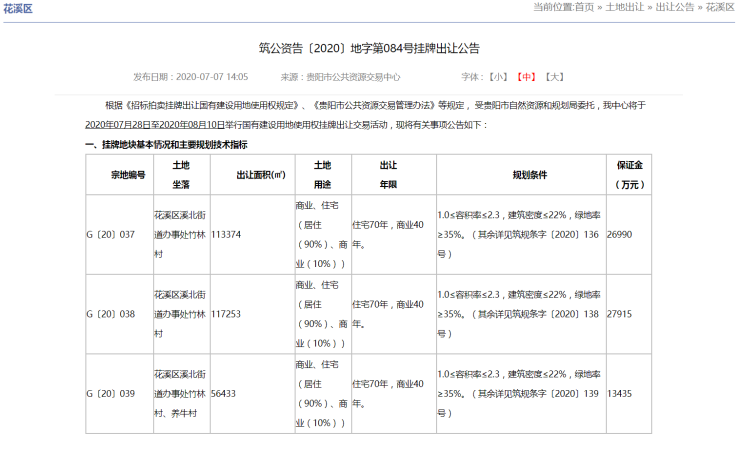The width and height of the screenshot is (740, 452).
Task: Click the 土地坐落 column header
Action: [181, 175]
